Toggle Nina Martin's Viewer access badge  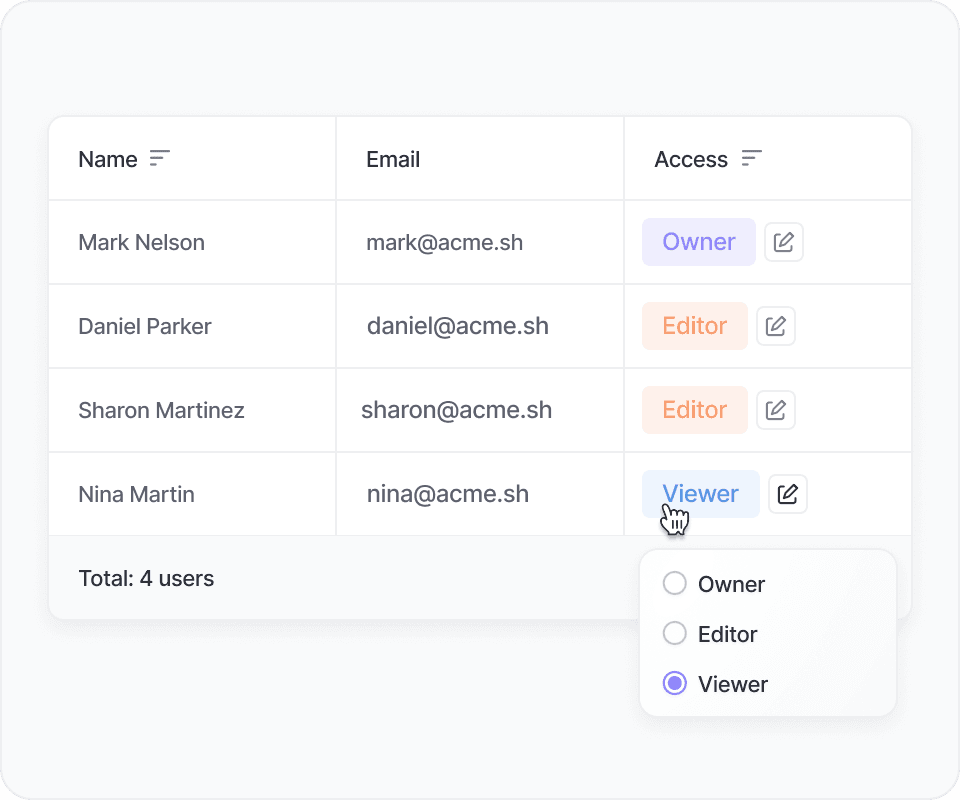701,494
